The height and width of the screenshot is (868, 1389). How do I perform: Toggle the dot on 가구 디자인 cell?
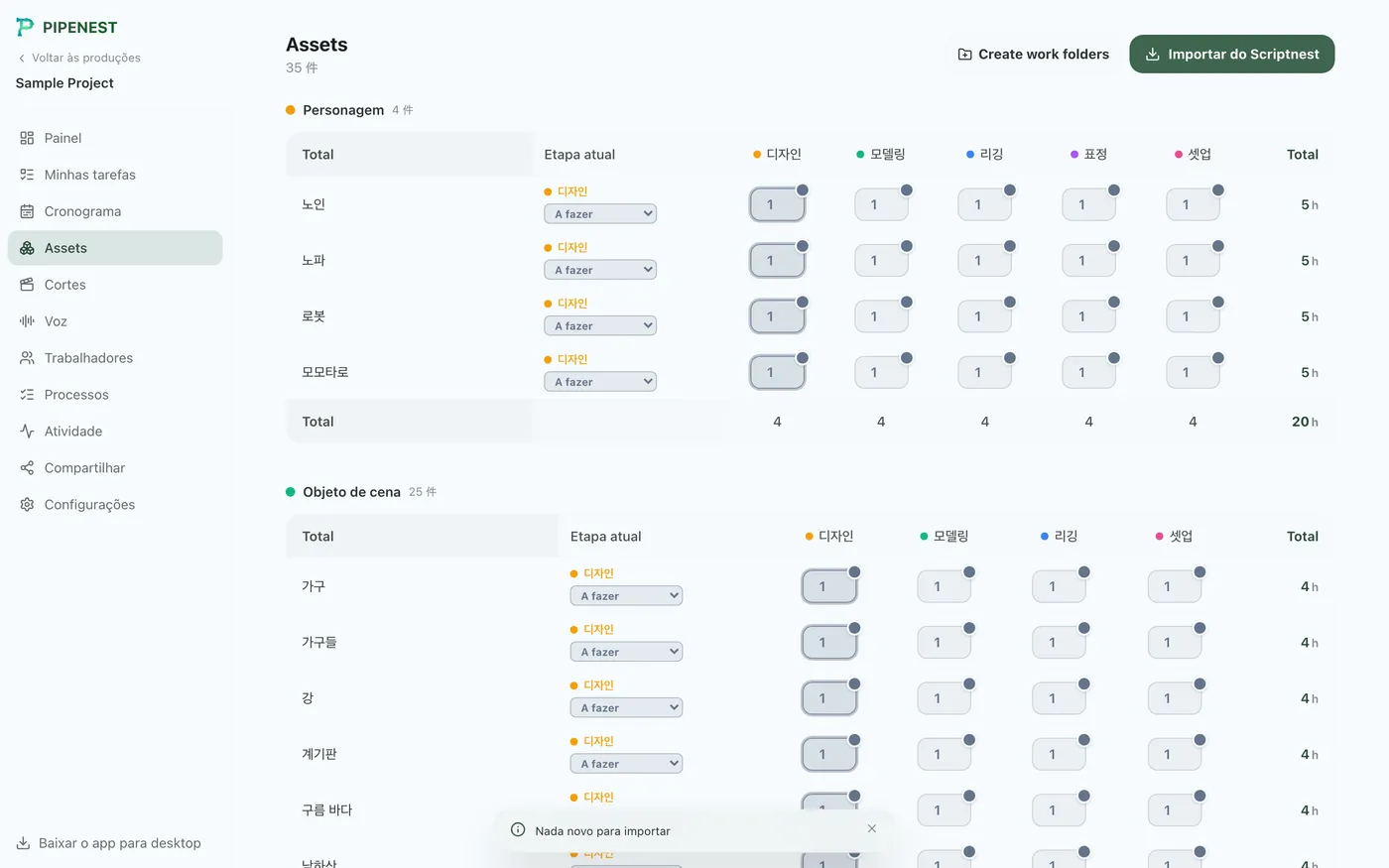coord(854,571)
